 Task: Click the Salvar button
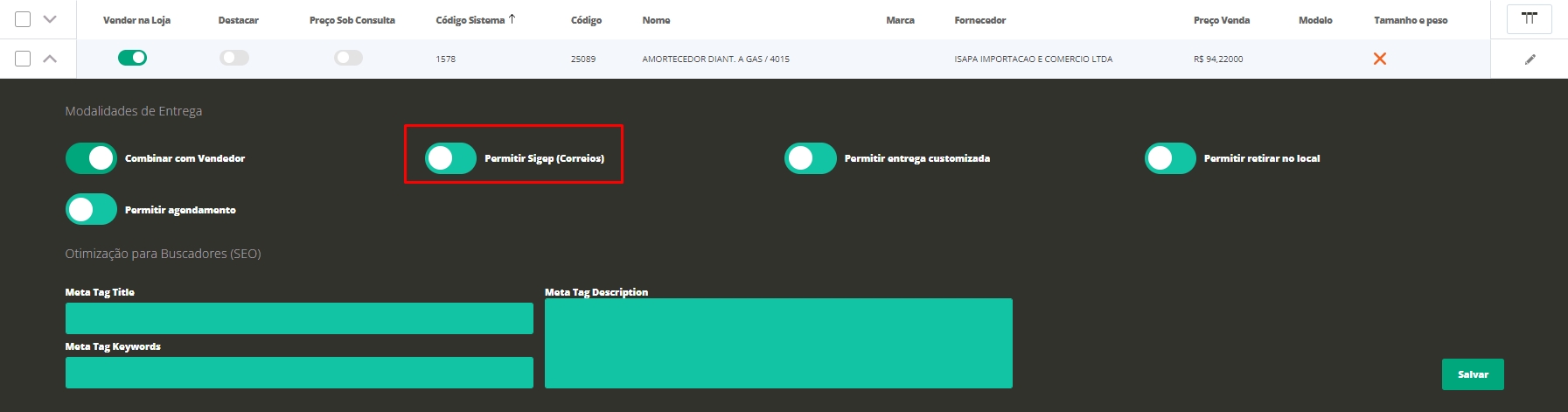pyautogui.click(x=1472, y=374)
